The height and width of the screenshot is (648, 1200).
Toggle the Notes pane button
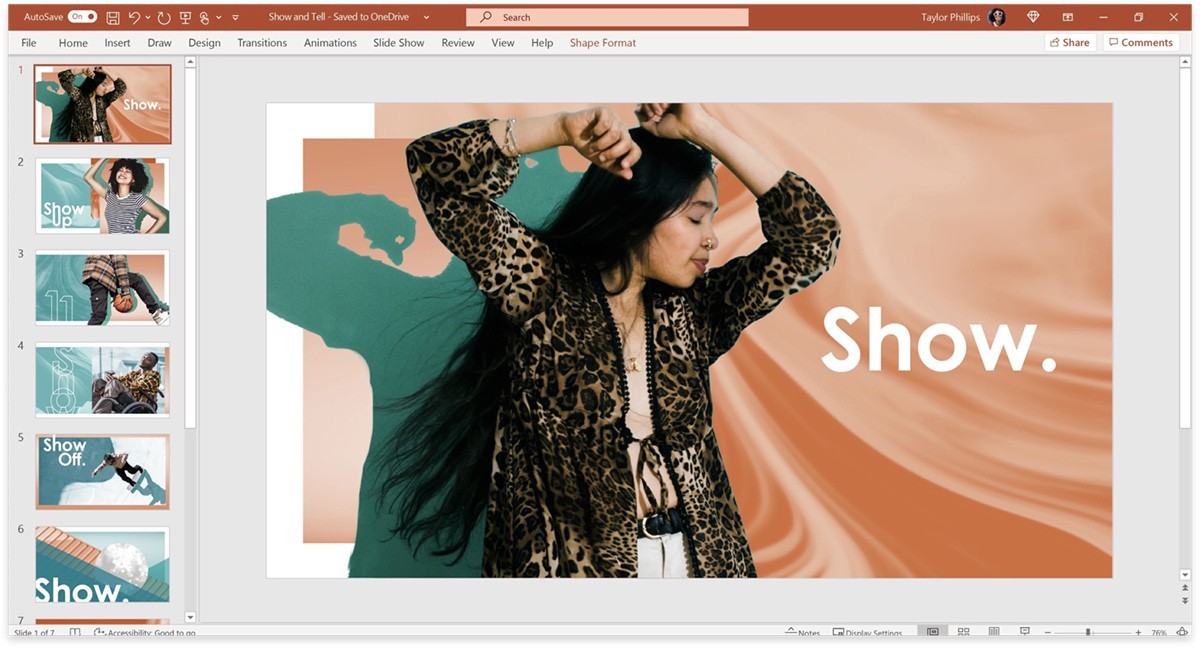point(803,633)
